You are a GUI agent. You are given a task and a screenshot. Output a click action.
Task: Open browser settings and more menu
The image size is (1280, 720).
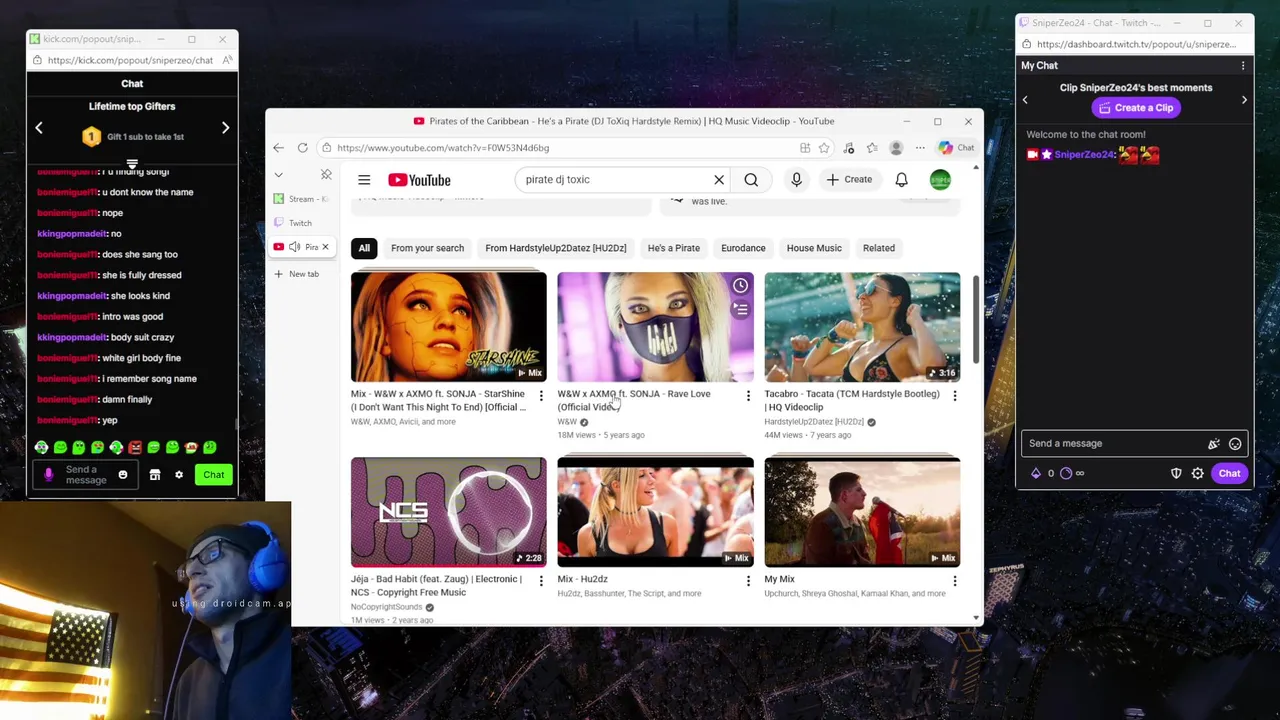(920, 148)
